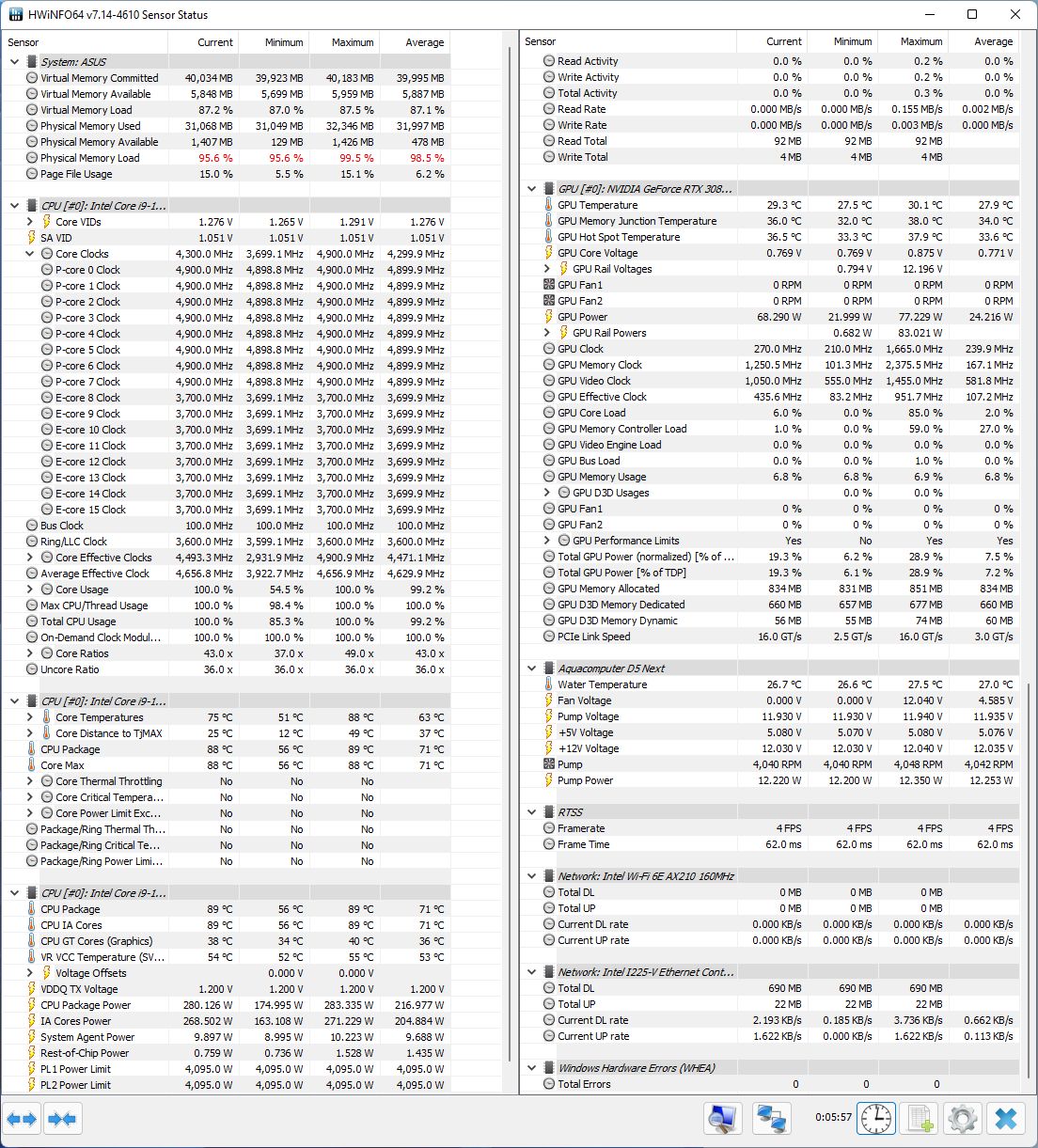The height and width of the screenshot is (1148, 1038).
Task: Click left panel Minimum column header
Action: click(274, 42)
